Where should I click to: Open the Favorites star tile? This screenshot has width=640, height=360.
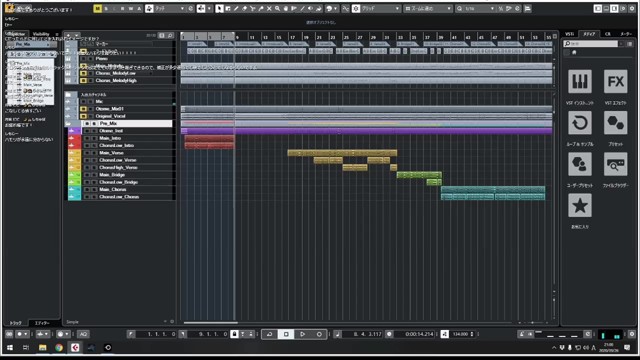click(580, 205)
